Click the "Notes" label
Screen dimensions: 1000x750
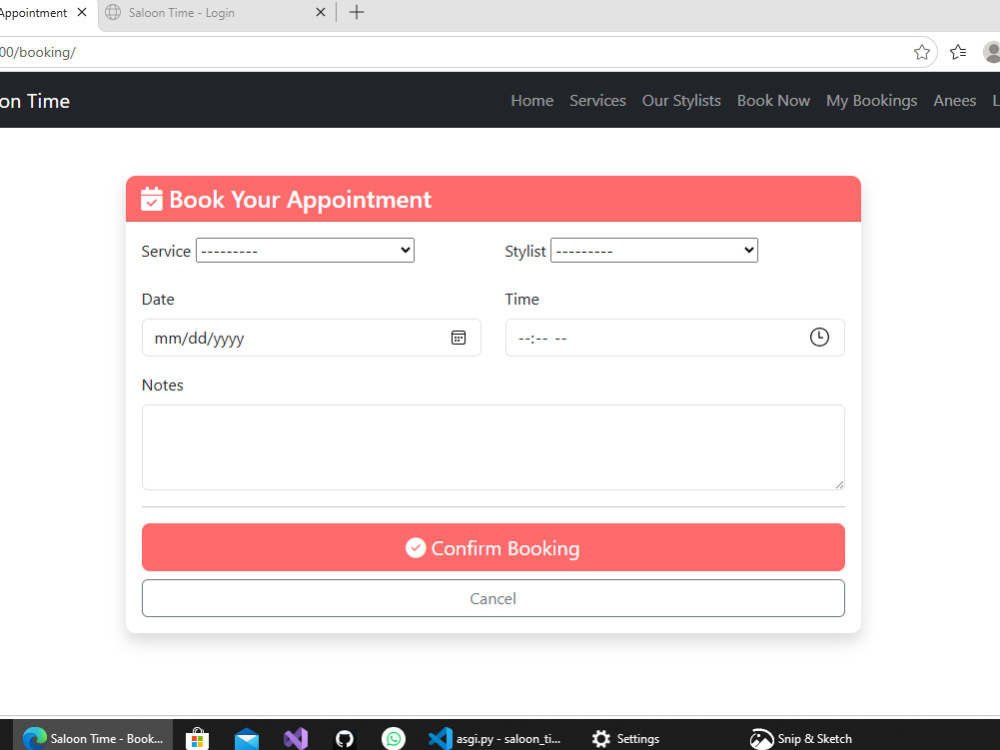(x=163, y=385)
